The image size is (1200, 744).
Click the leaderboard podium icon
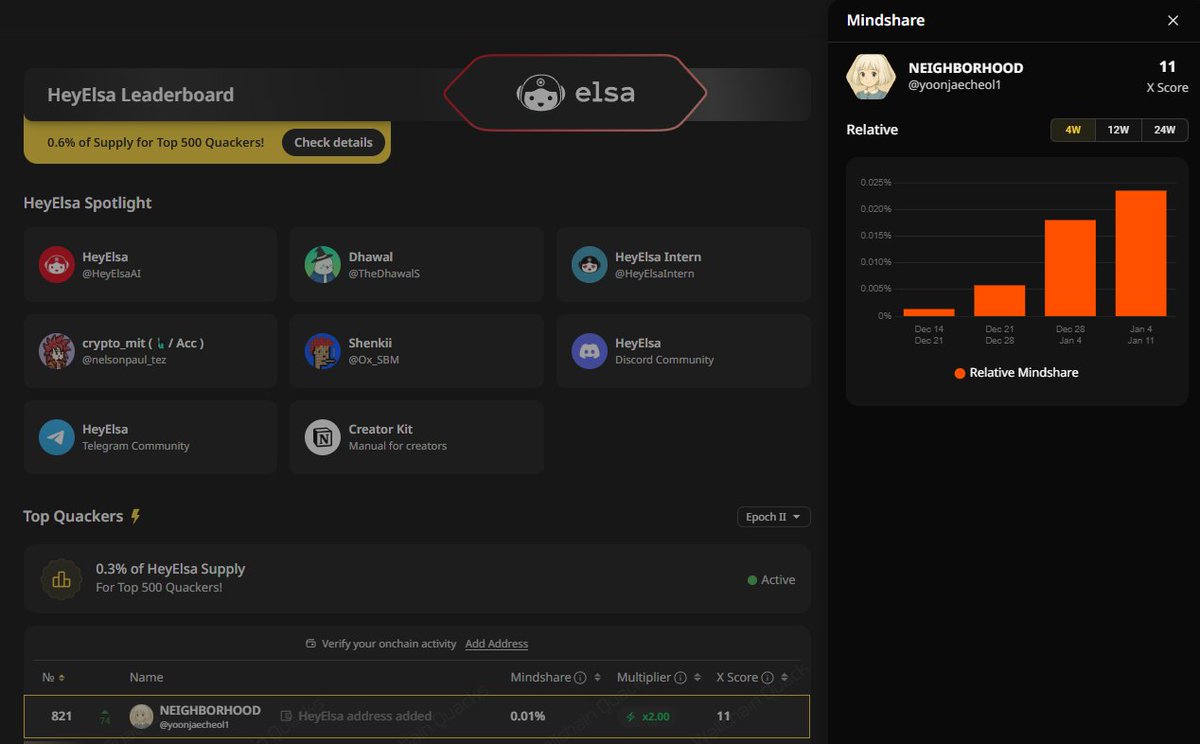(x=61, y=579)
